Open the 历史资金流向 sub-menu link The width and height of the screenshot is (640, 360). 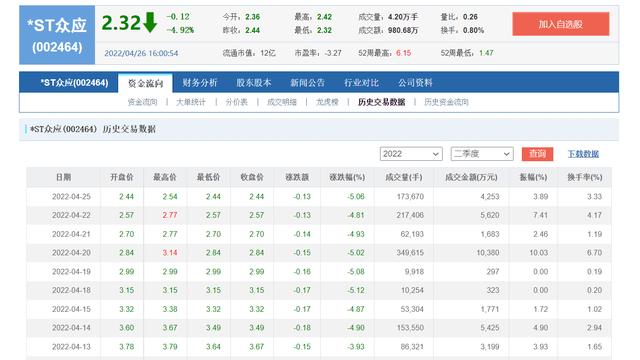(446, 102)
